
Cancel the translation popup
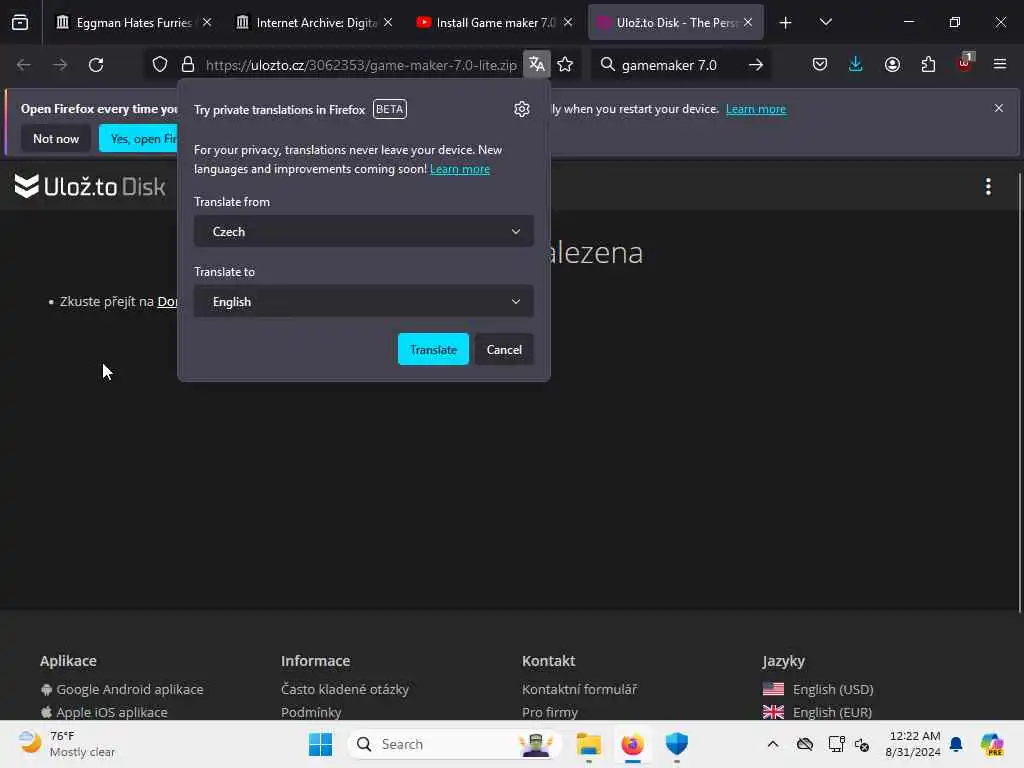(x=504, y=349)
